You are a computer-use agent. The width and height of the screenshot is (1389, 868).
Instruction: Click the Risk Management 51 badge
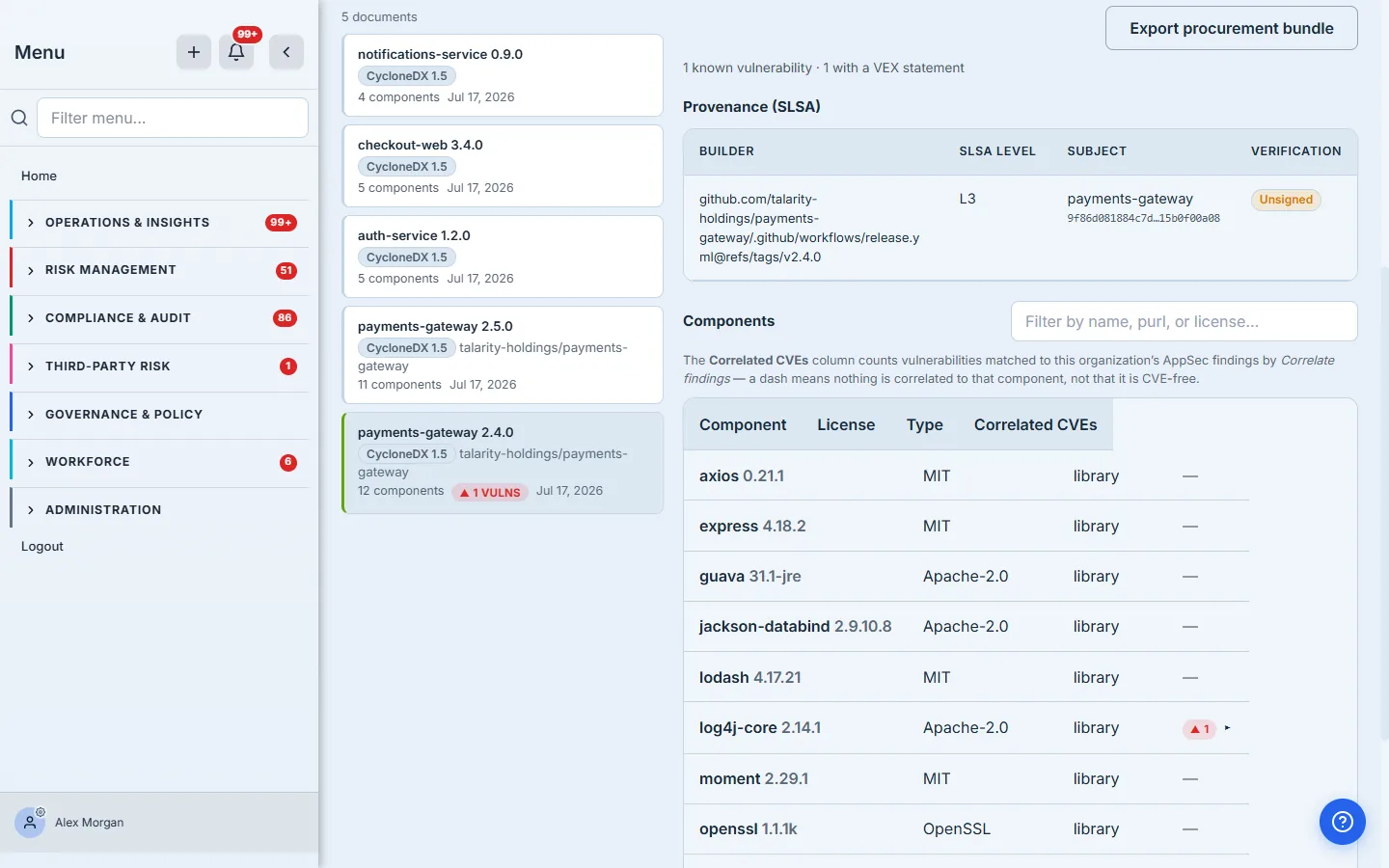286,270
